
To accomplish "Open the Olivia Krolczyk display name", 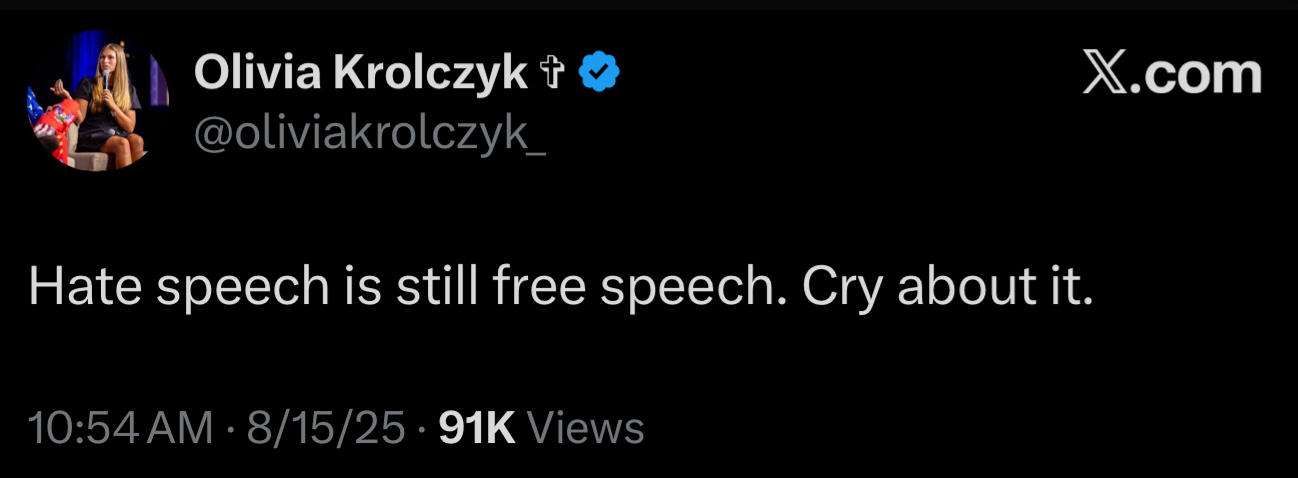I will pos(360,73).
